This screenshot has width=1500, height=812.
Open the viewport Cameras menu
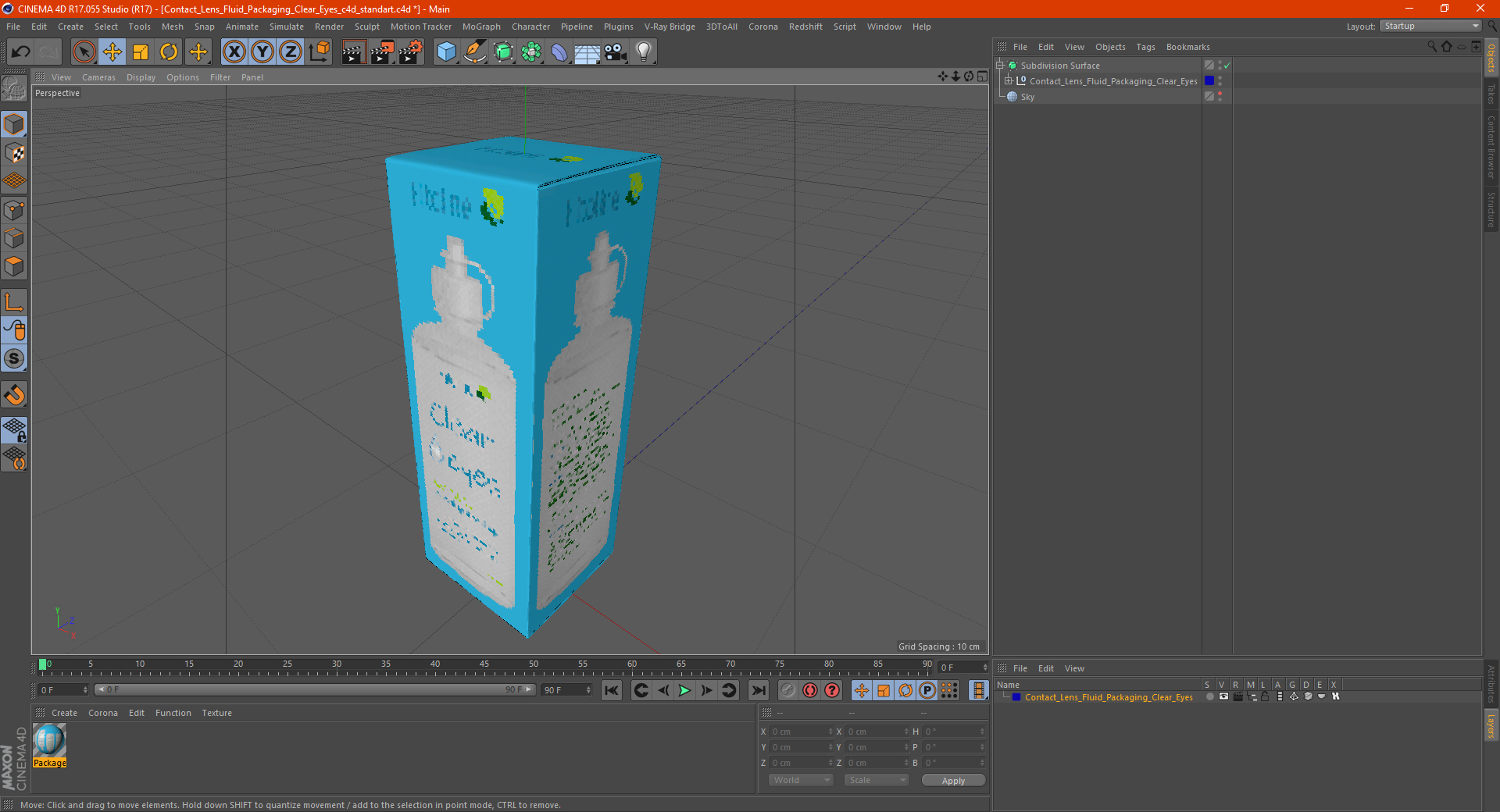click(98, 77)
